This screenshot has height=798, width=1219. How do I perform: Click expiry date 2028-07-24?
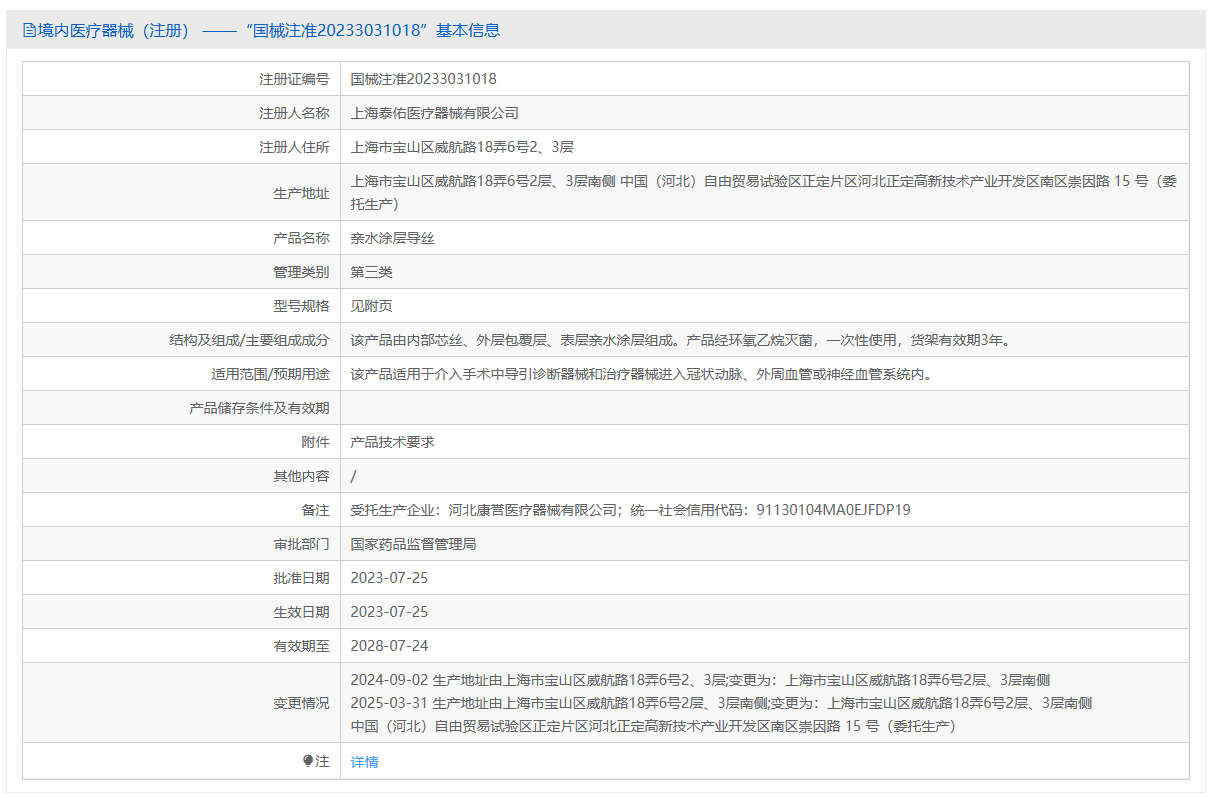point(389,646)
